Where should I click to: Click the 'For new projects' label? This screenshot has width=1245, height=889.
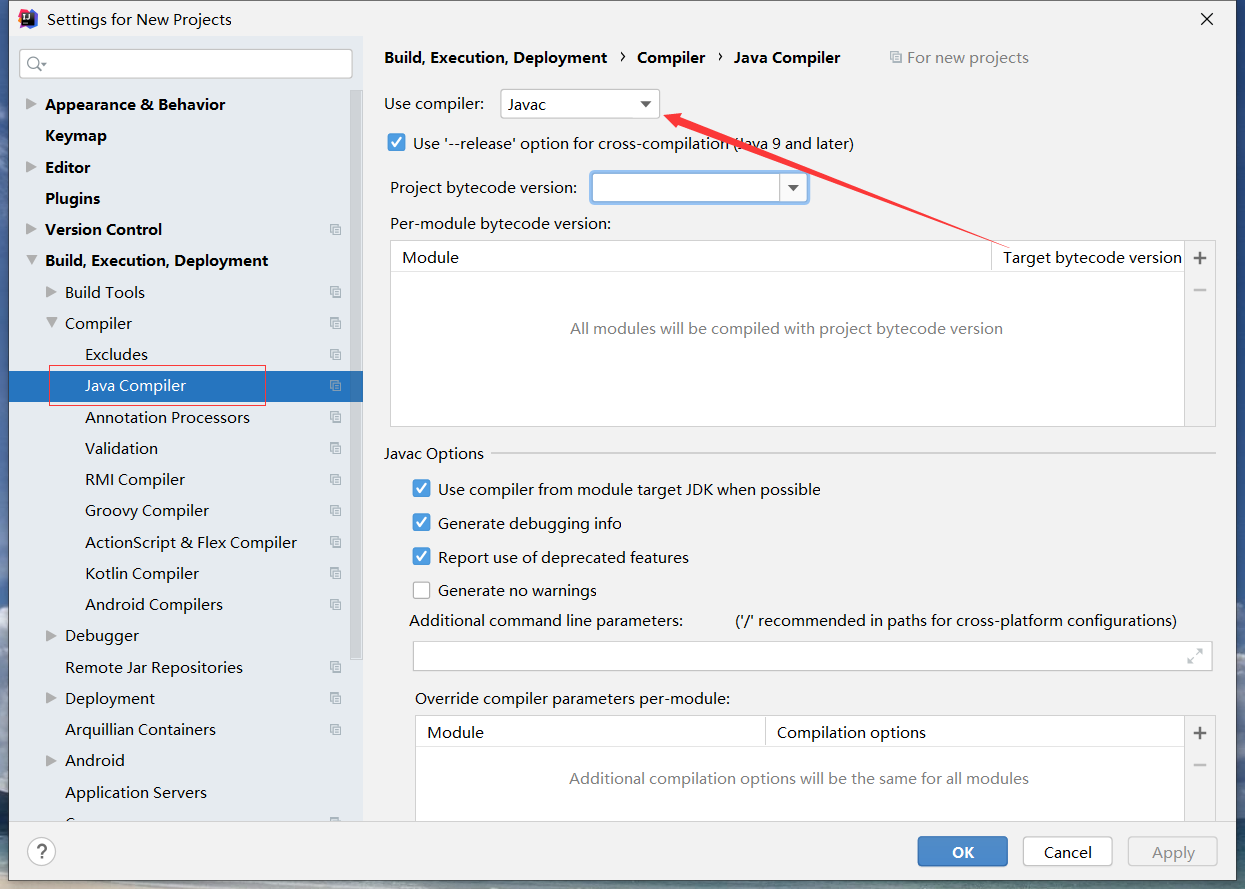(968, 58)
